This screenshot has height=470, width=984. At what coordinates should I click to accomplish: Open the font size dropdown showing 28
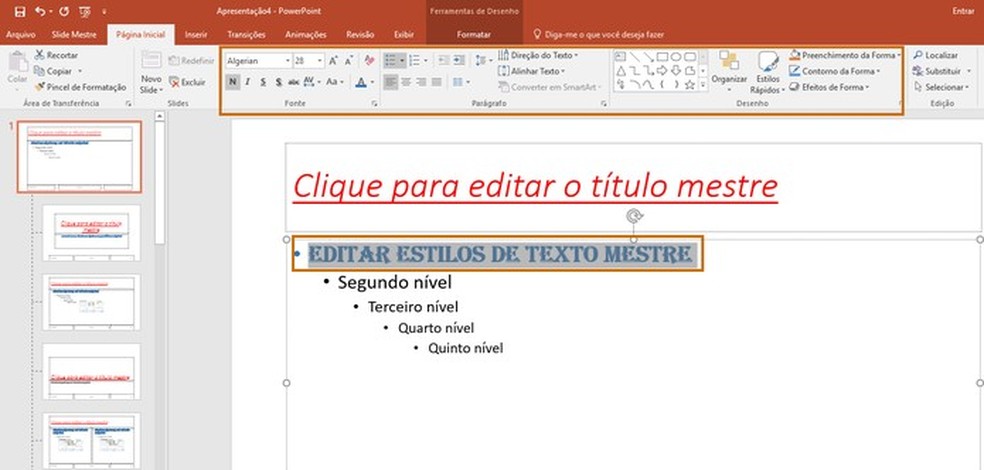(320, 61)
